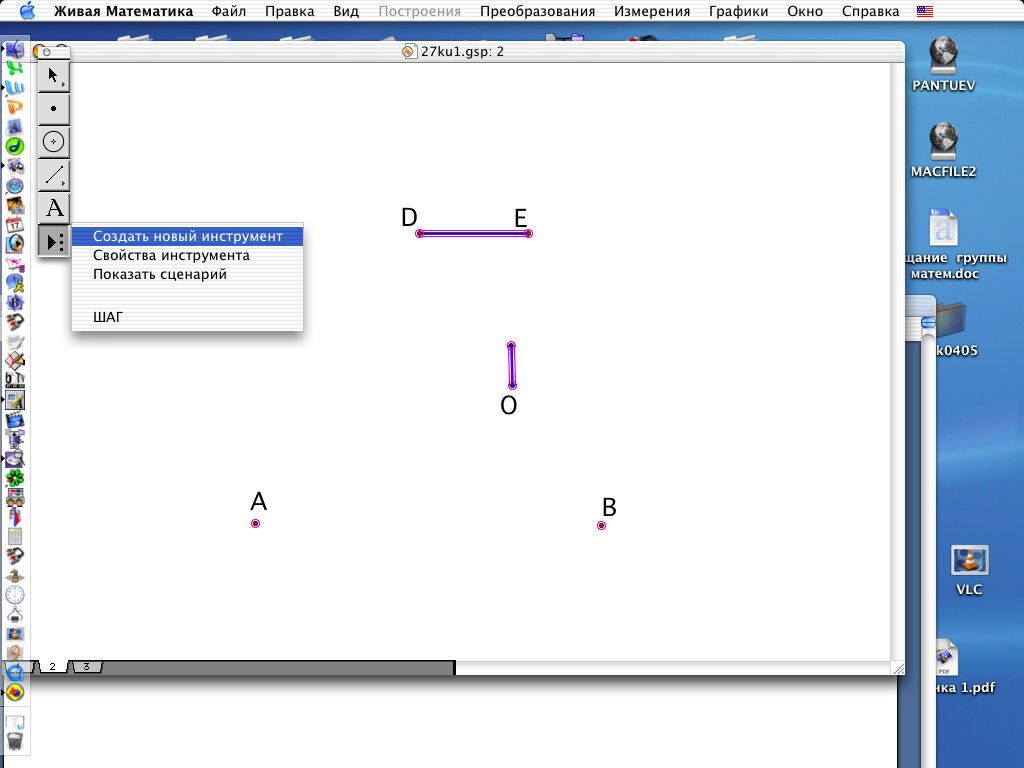The image size is (1024, 768).
Task: Select the Compass circle tool
Action: tap(54, 142)
